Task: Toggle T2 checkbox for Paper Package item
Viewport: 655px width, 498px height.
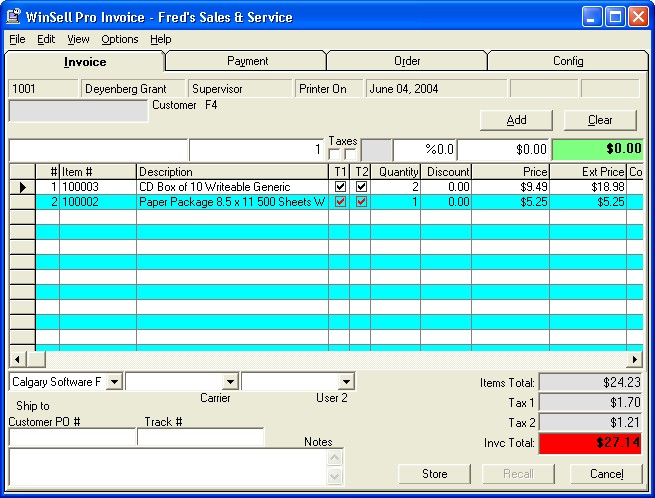Action: click(361, 202)
